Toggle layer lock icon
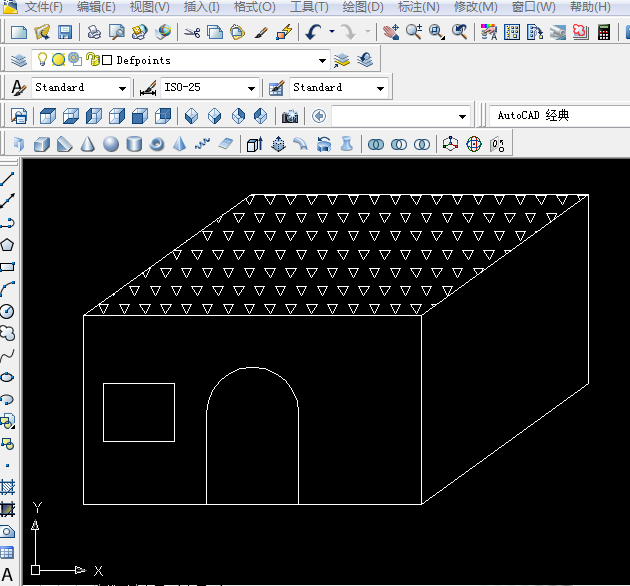Viewport: 630px width, 586px height. tap(92, 59)
